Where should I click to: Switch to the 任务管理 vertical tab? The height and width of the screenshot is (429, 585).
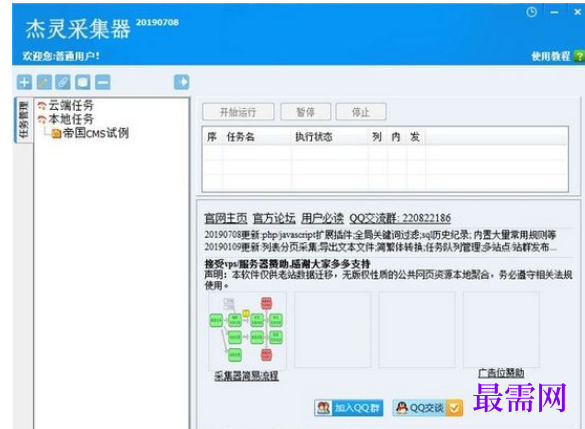coord(23,119)
